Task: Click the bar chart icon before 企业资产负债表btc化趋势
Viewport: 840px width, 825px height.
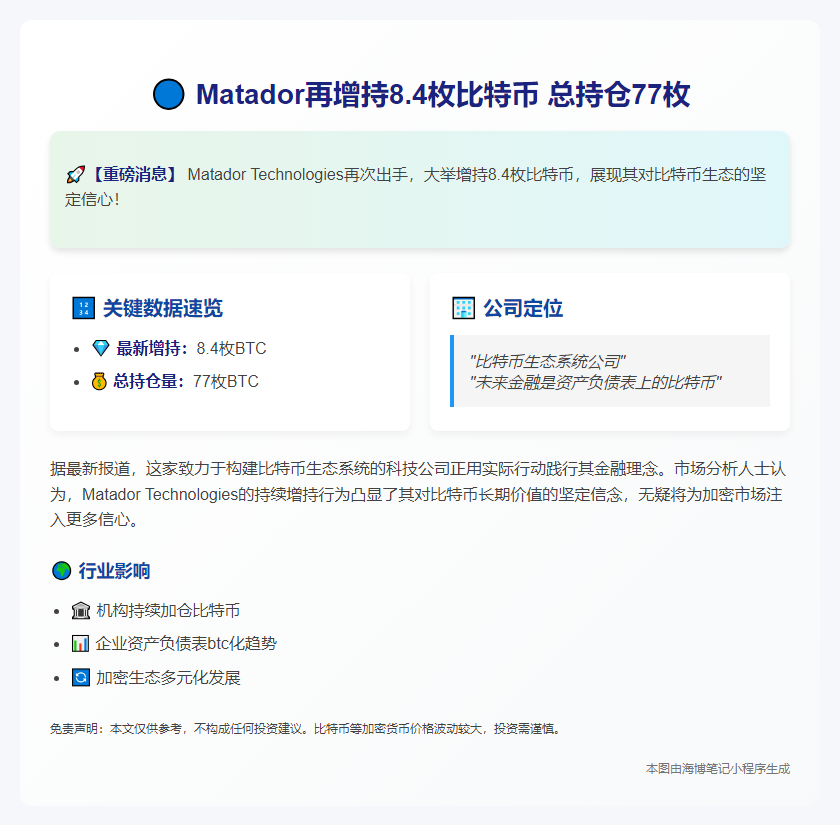Action: (80, 643)
